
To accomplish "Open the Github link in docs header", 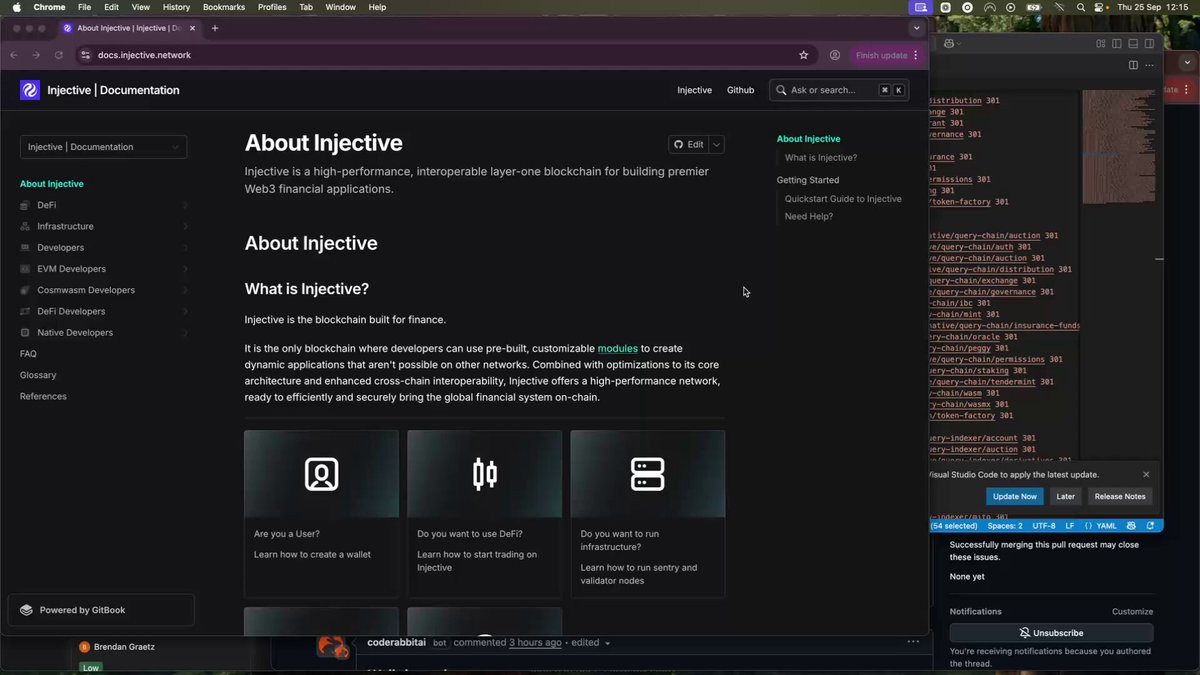I will (740, 90).
